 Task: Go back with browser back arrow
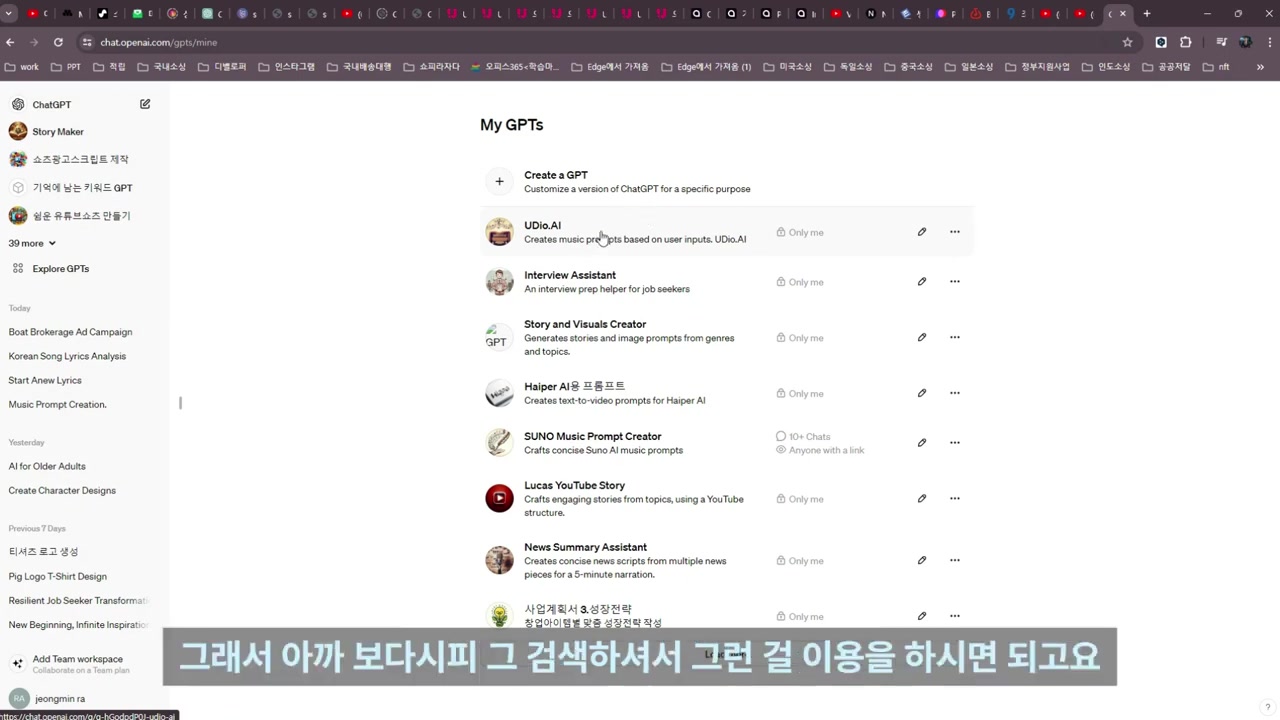point(10,42)
